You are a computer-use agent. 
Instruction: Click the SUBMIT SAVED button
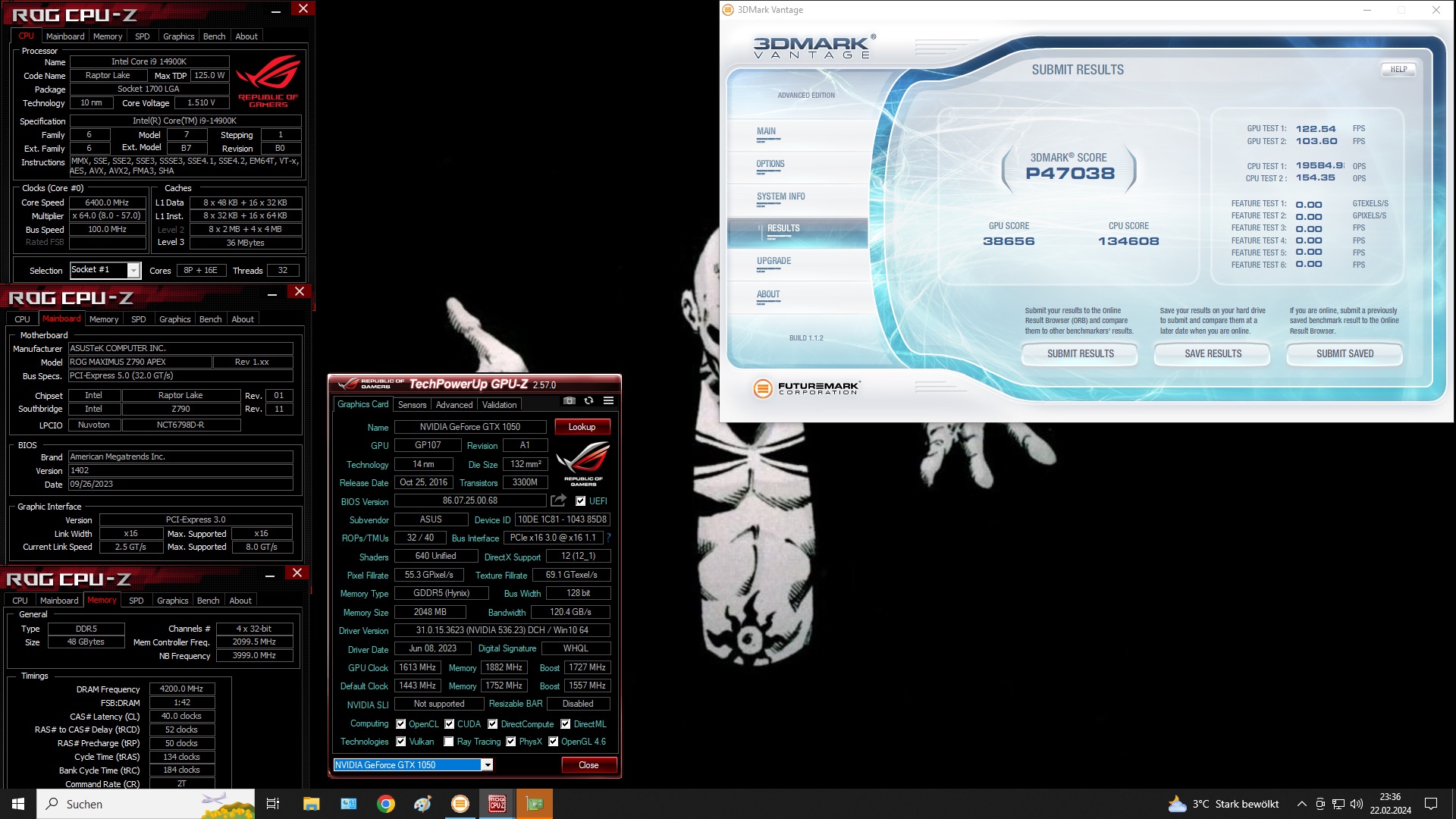[x=1345, y=354]
